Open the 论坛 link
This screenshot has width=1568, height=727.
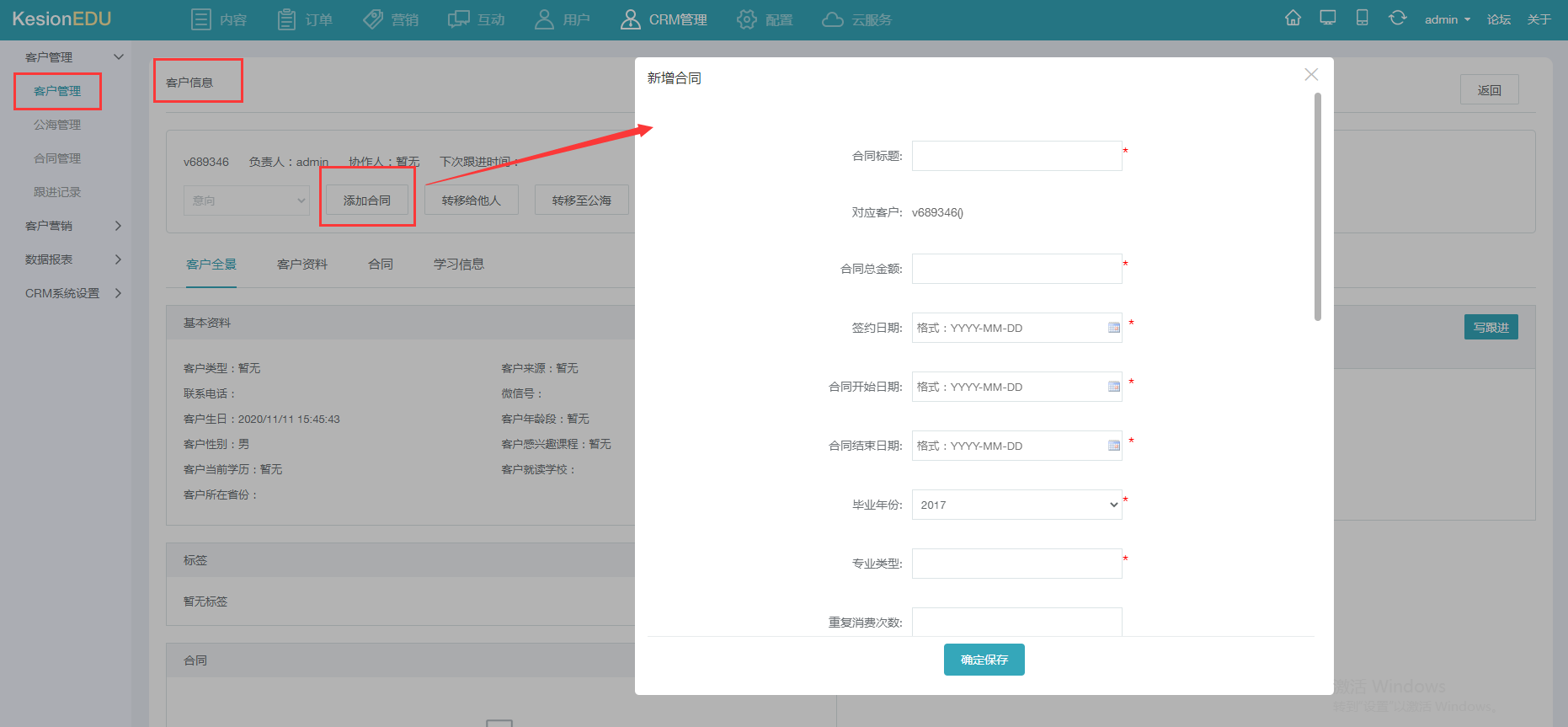(1499, 19)
